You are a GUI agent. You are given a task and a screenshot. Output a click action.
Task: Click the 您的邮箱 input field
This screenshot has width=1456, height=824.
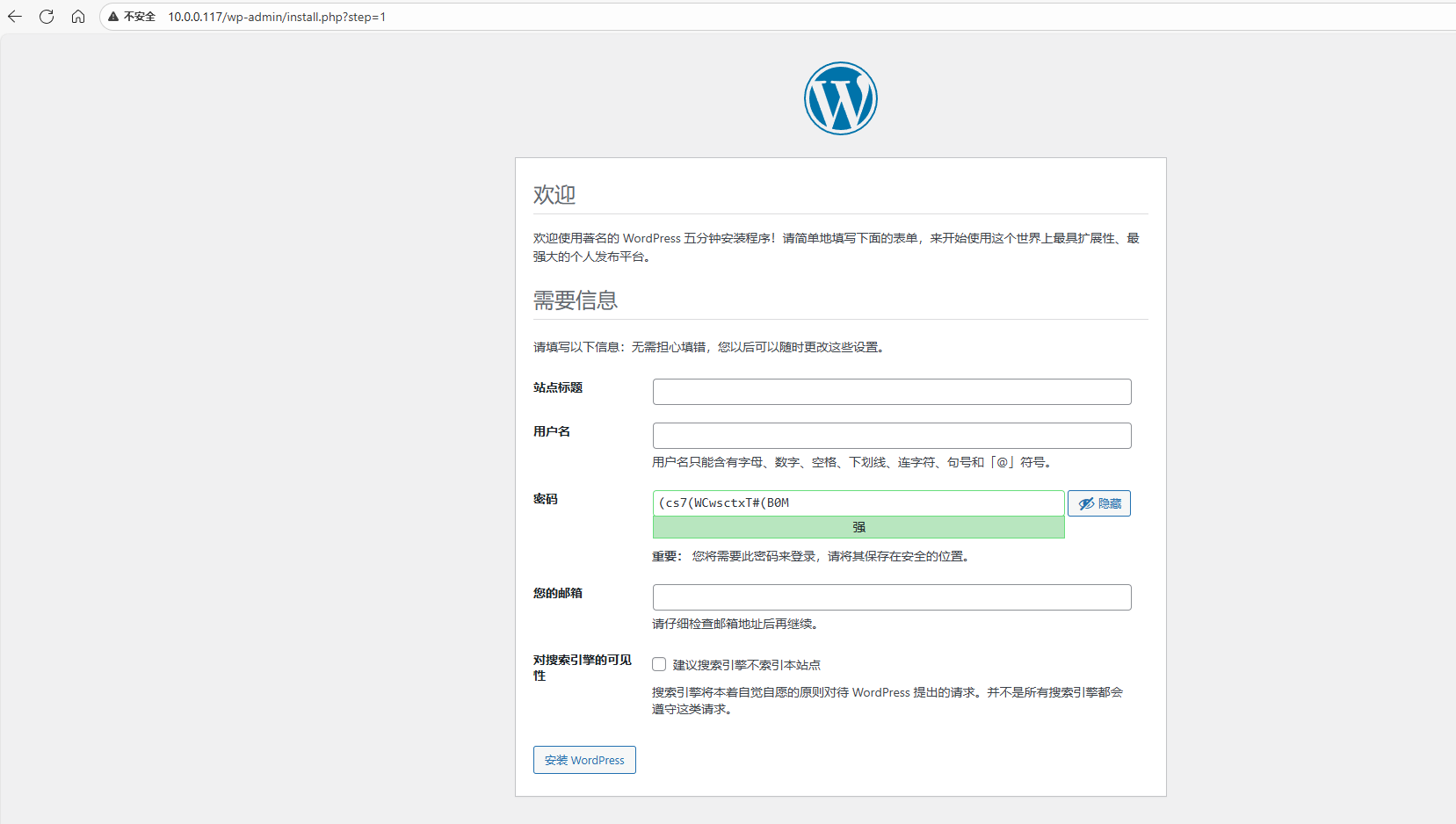(892, 597)
